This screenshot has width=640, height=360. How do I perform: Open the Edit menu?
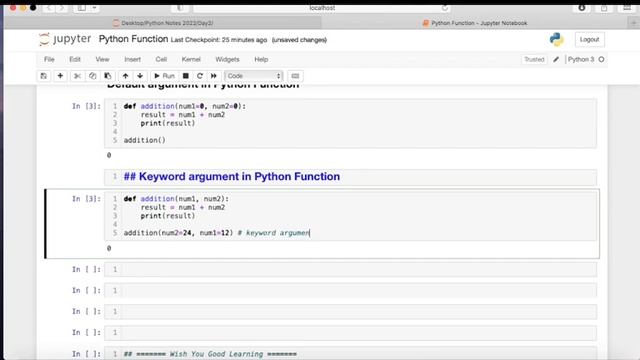tap(75, 59)
